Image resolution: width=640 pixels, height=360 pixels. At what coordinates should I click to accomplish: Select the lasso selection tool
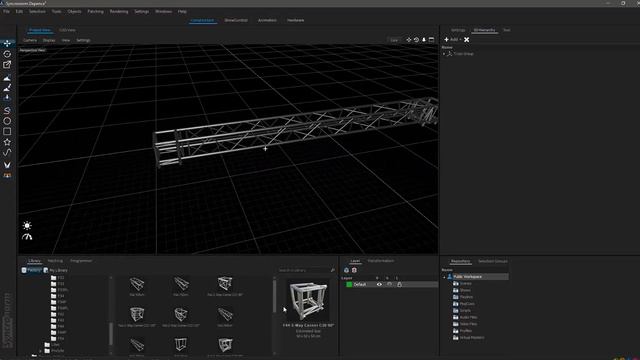(7, 110)
